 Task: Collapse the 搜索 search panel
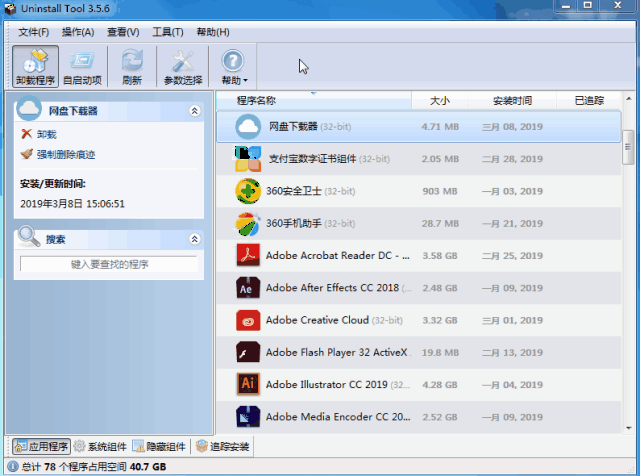(194, 239)
